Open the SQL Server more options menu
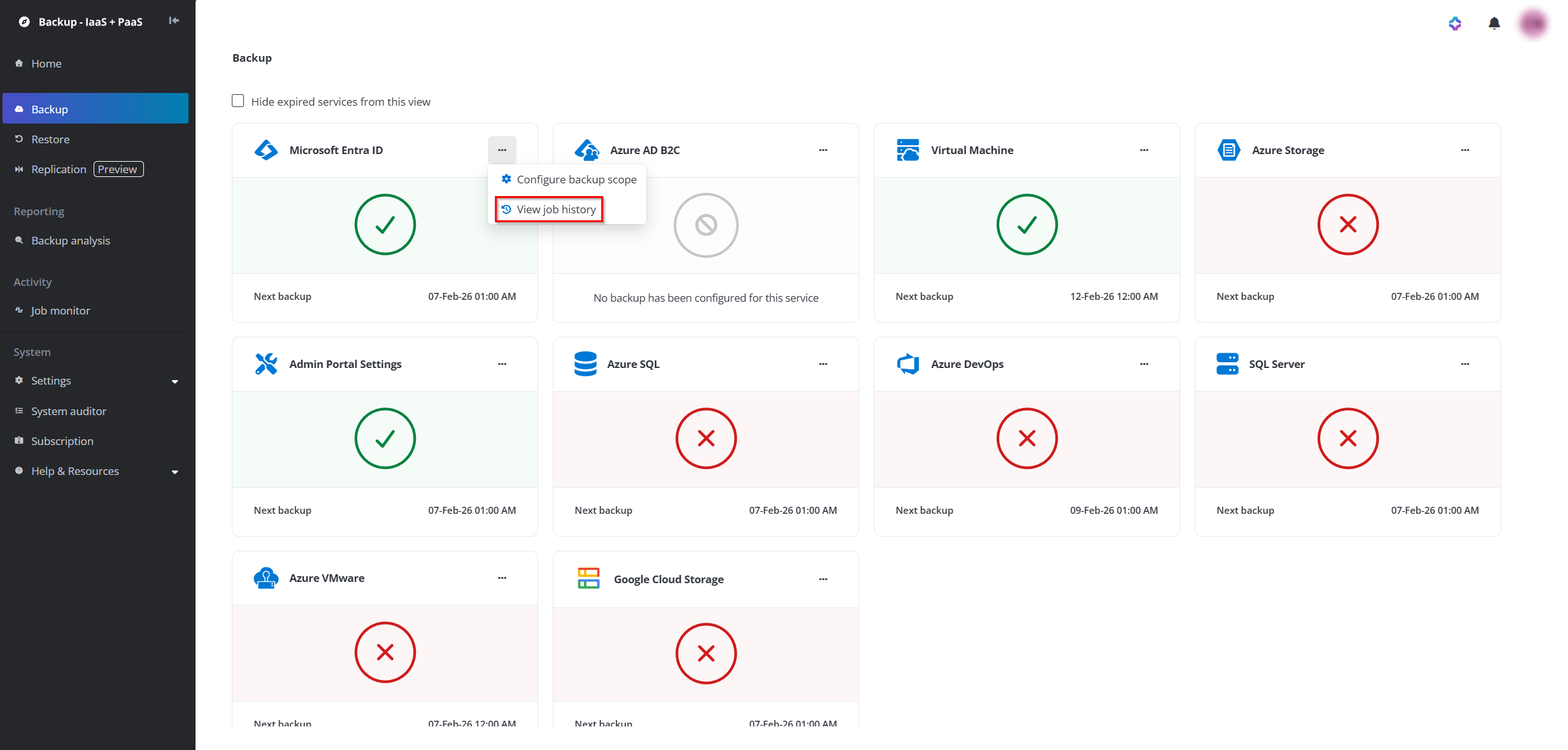Viewport: 1568px width, 750px height. click(1465, 364)
